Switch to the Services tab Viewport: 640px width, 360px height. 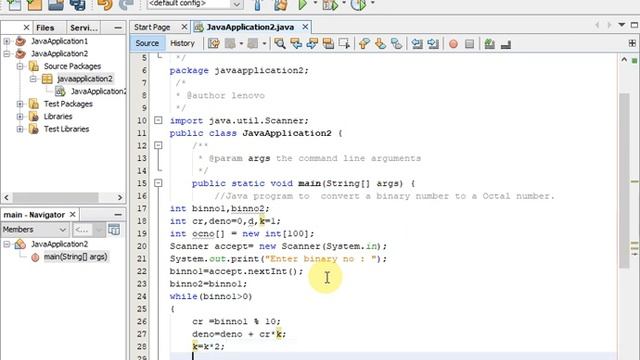(84, 28)
